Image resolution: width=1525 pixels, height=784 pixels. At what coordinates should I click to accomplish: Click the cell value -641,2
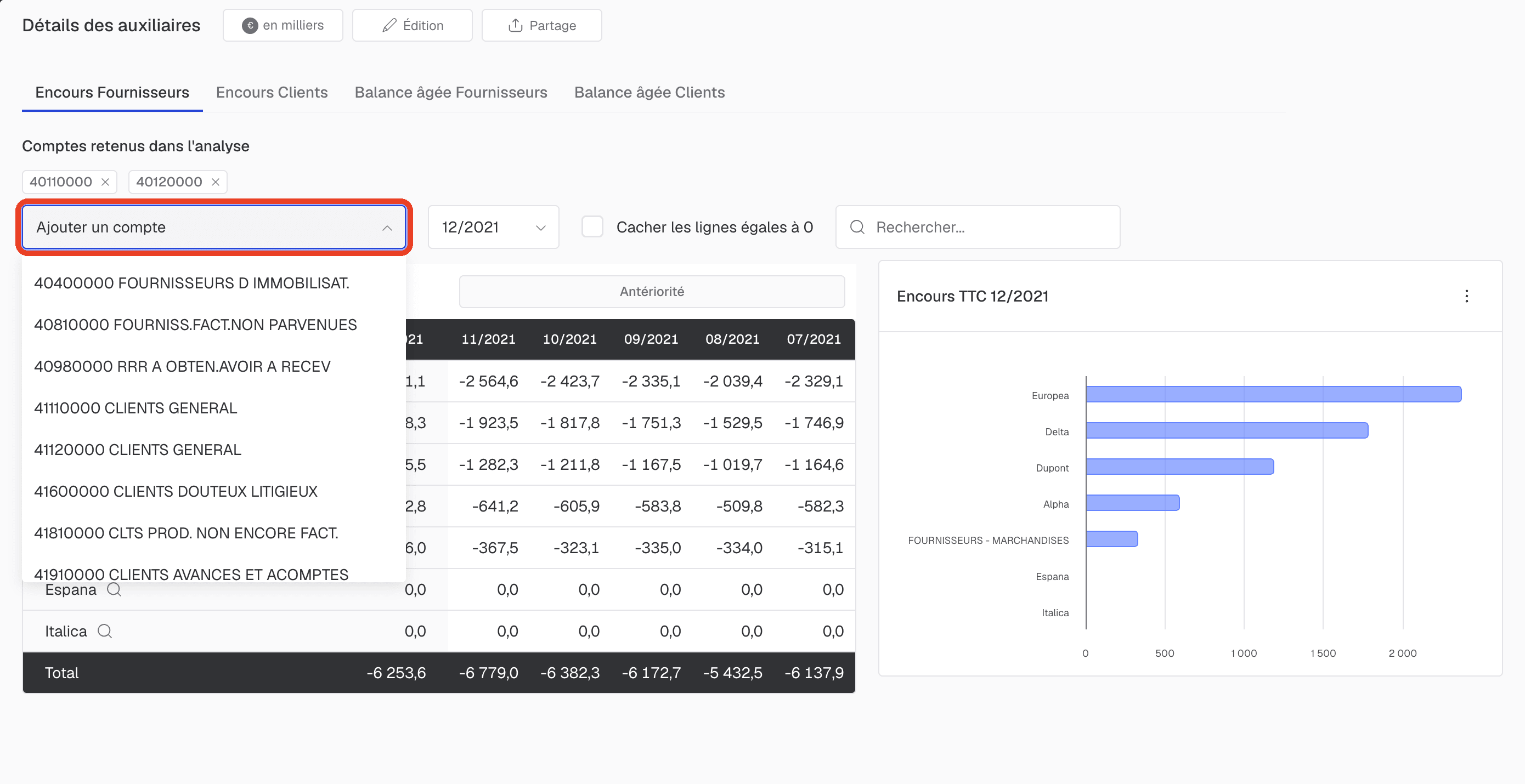pos(495,506)
